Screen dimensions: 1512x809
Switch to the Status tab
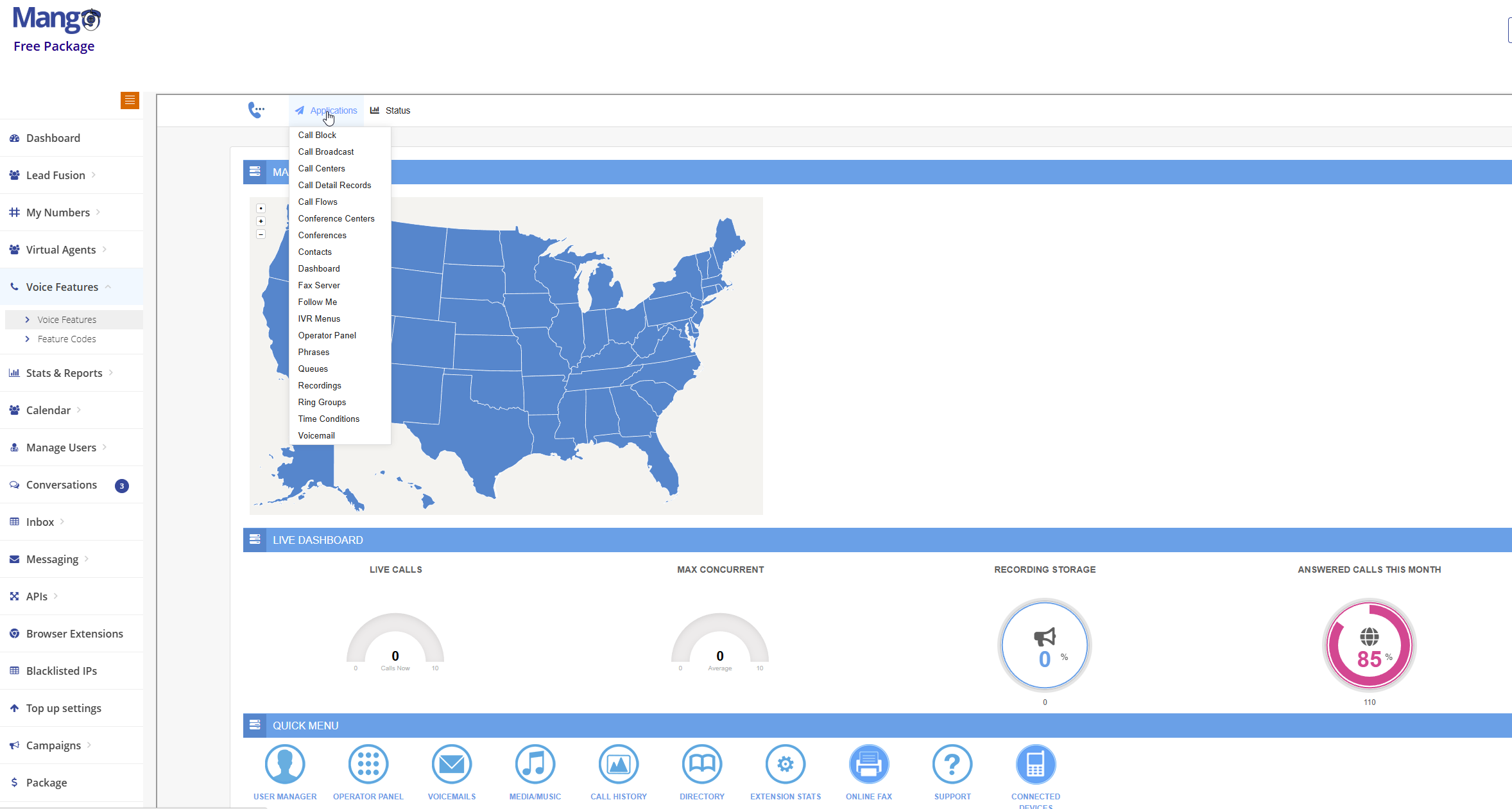pyautogui.click(x=397, y=110)
